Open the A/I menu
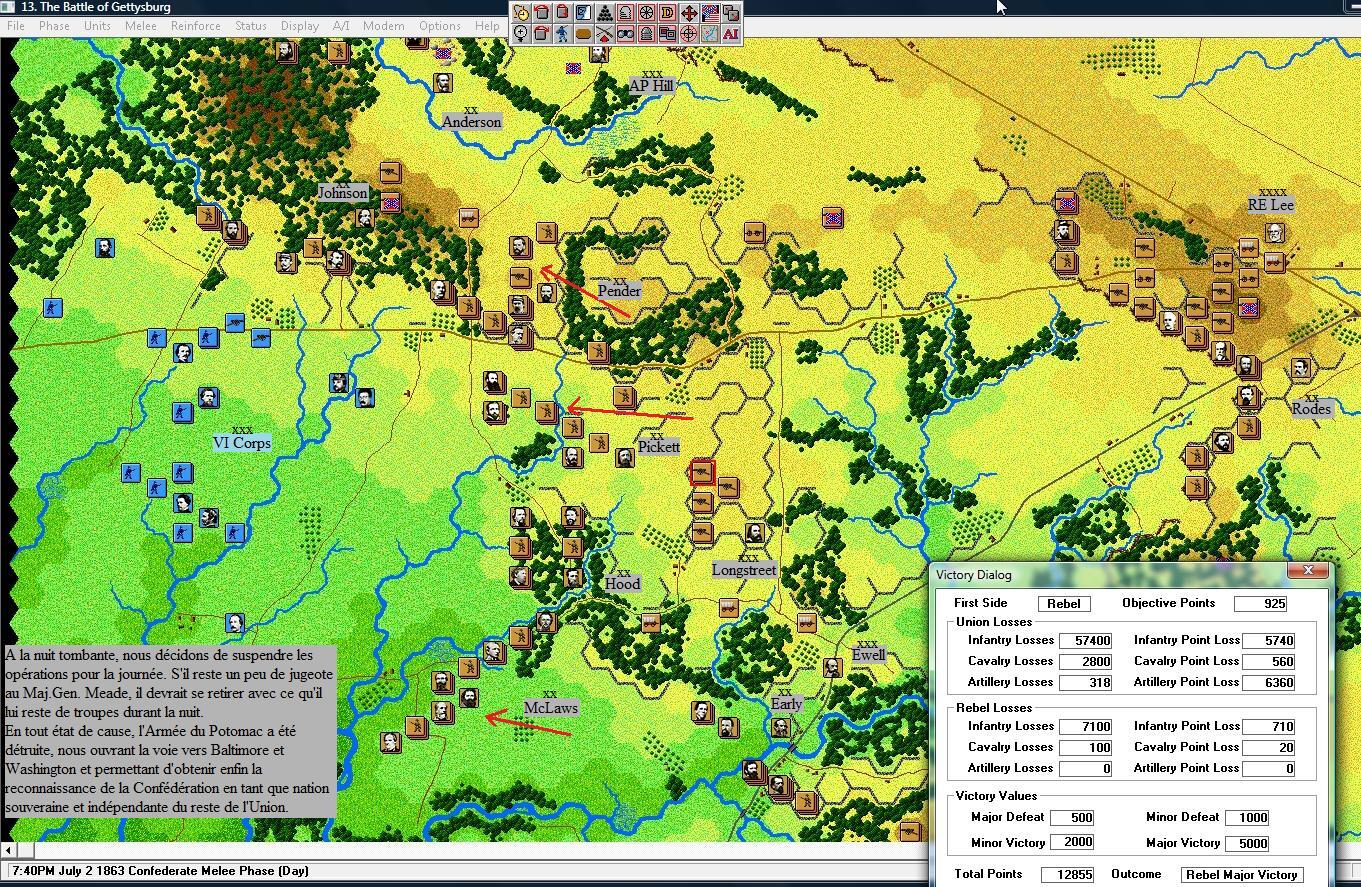This screenshot has height=887, width=1361. tap(341, 26)
